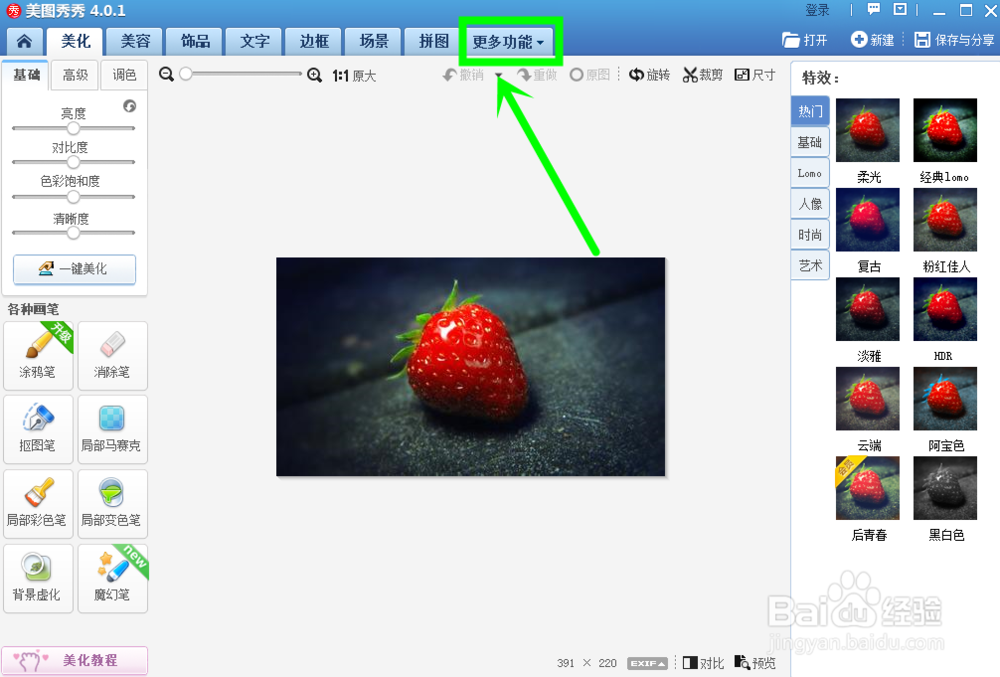1000x677 pixels.
Task: Click the 旋转 rotate tool
Action: coord(649,75)
